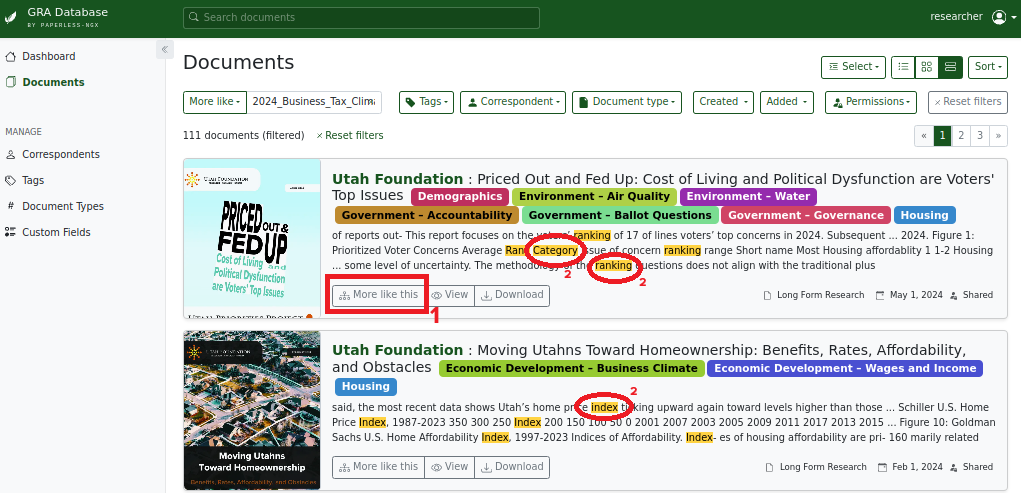View the Moving Utahns Toward Homeownership document
Screen dimensions: 1021x493
[x=449, y=467]
